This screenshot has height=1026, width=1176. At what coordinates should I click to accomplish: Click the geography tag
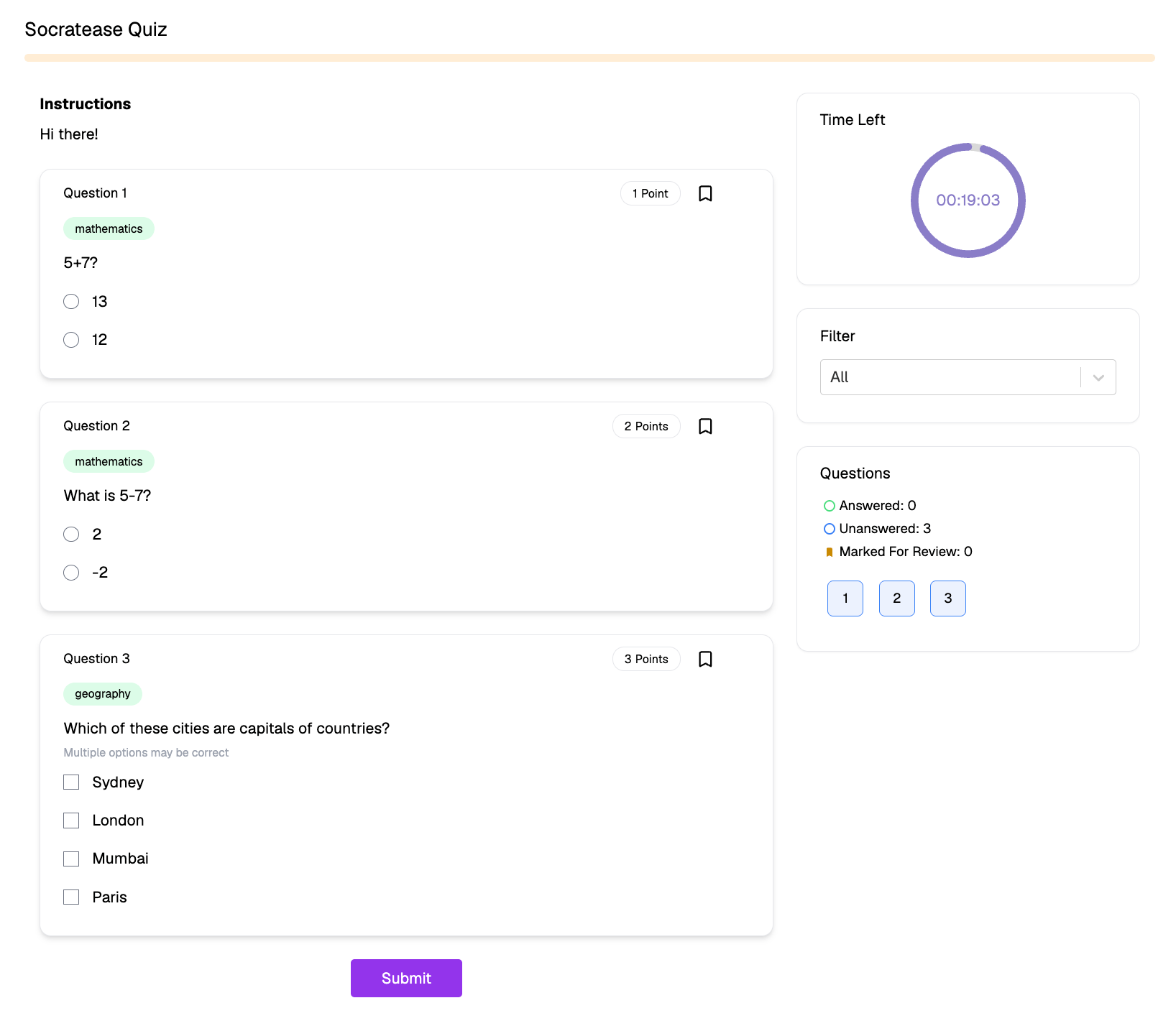coord(103,694)
